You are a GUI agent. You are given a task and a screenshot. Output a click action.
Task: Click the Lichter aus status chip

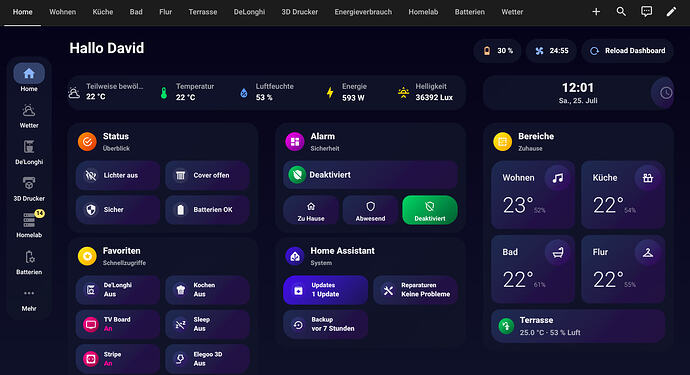118,175
